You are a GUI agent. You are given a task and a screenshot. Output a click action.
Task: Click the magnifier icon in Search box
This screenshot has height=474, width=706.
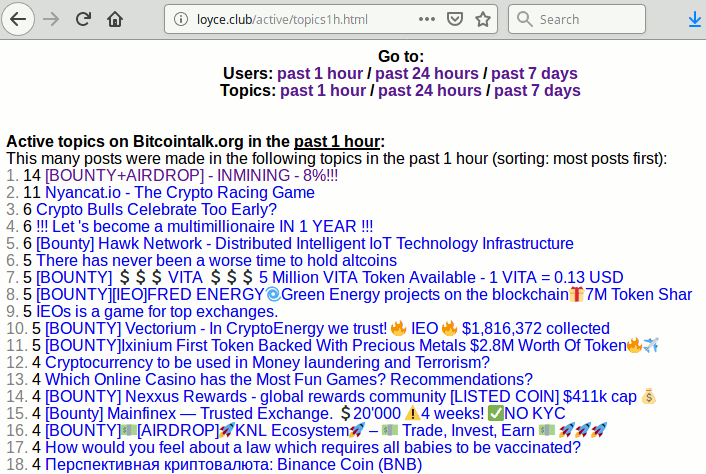coord(525,19)
